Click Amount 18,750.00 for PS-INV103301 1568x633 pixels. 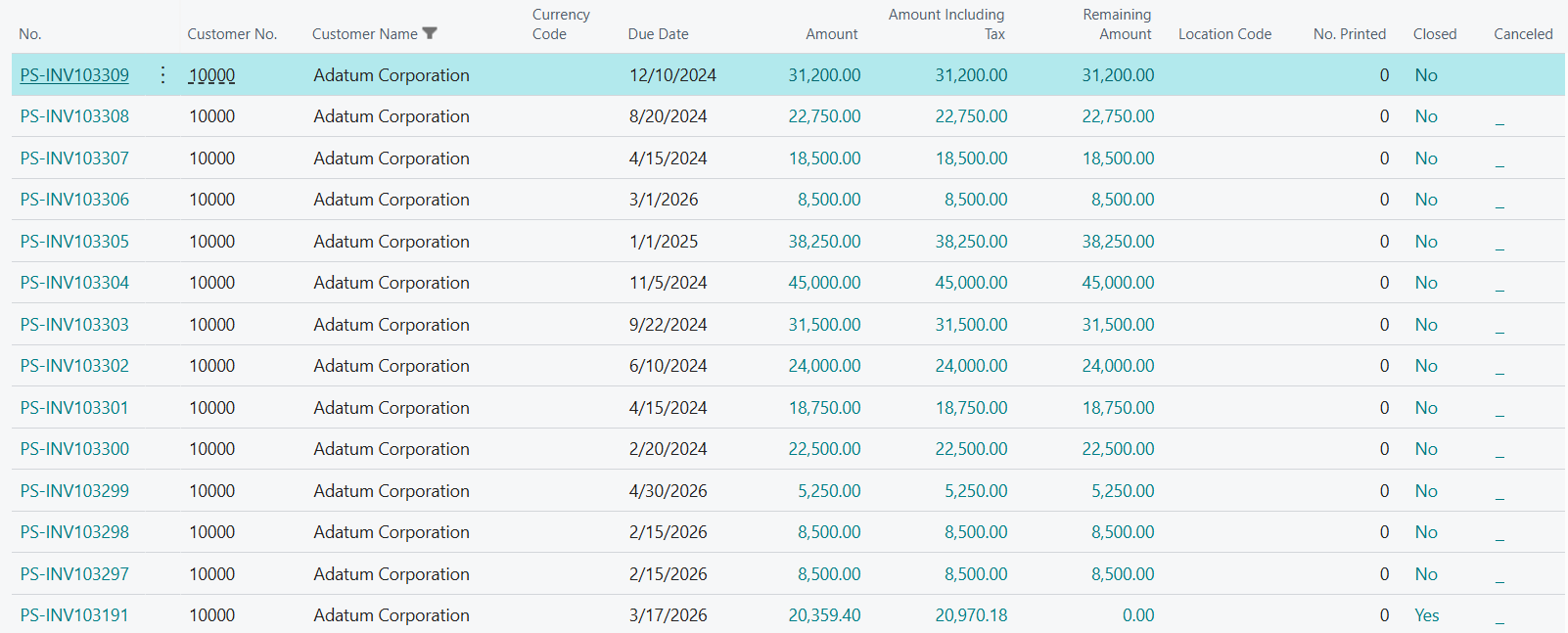[825, 408]
